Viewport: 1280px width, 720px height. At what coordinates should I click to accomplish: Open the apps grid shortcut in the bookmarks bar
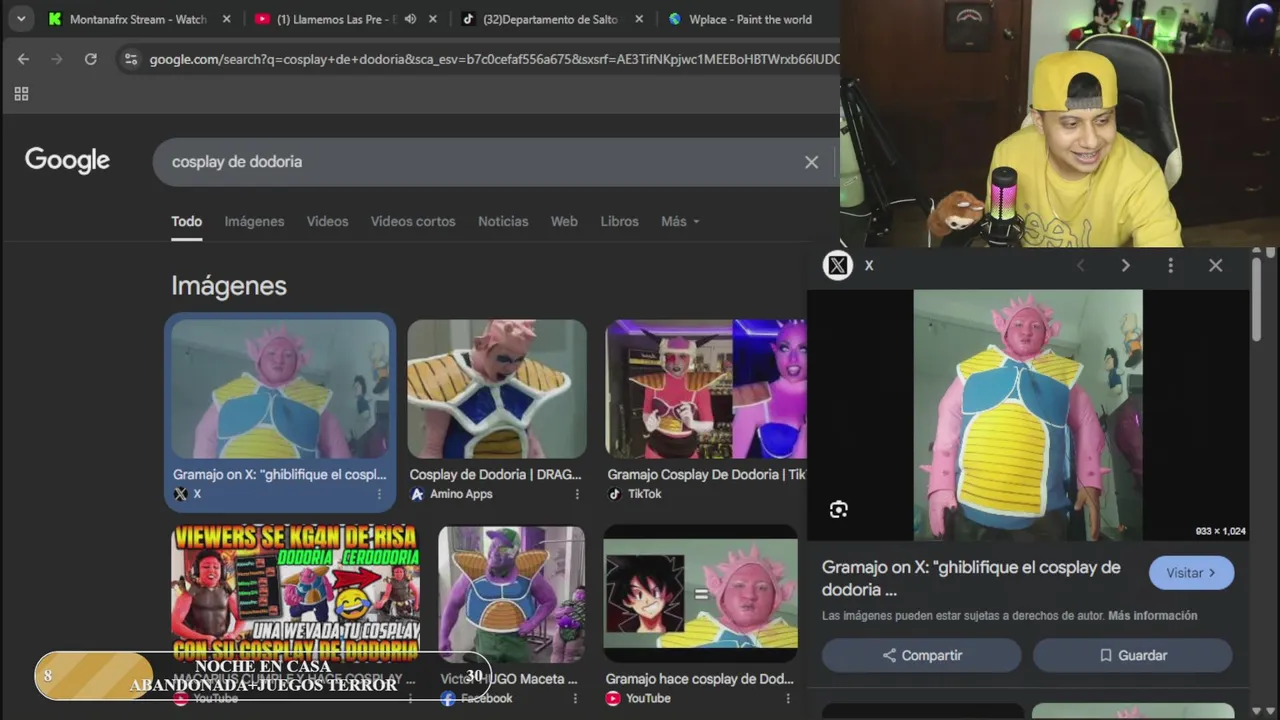(x=21, y=94)
